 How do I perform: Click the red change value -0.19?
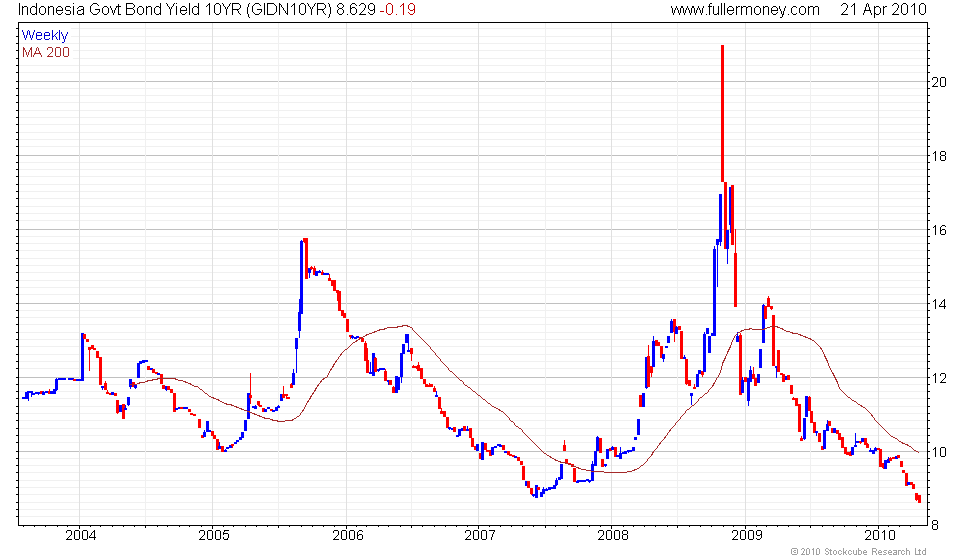(x=398, y=10)
